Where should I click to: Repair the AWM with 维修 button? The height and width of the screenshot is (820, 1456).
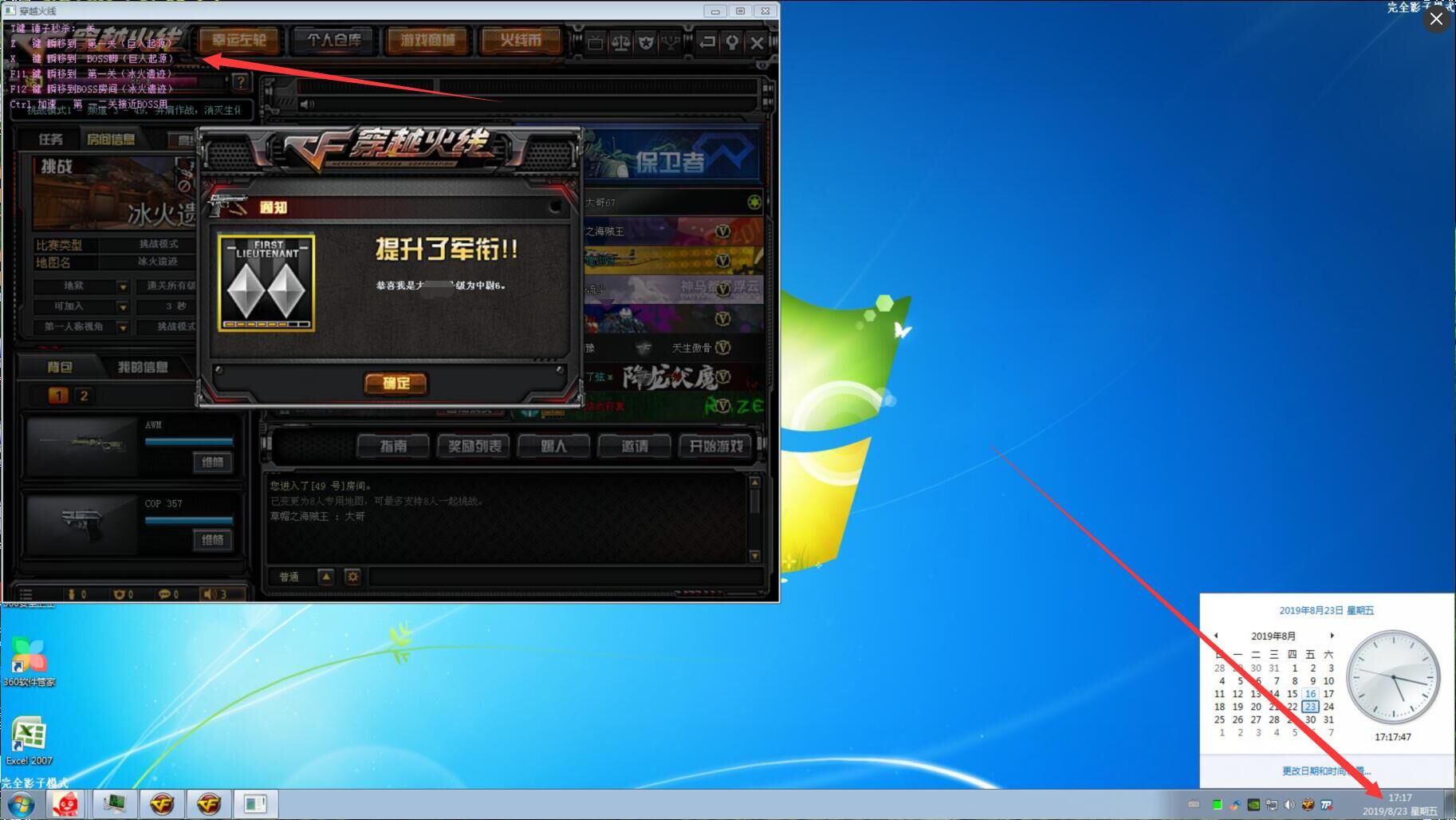coord(212,462)
